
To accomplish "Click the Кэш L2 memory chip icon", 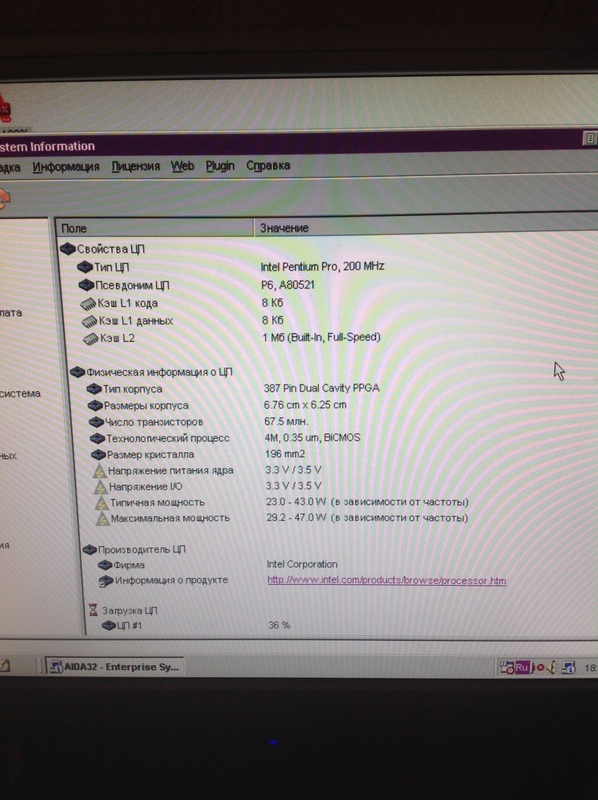I will click(x=91, y=339).
